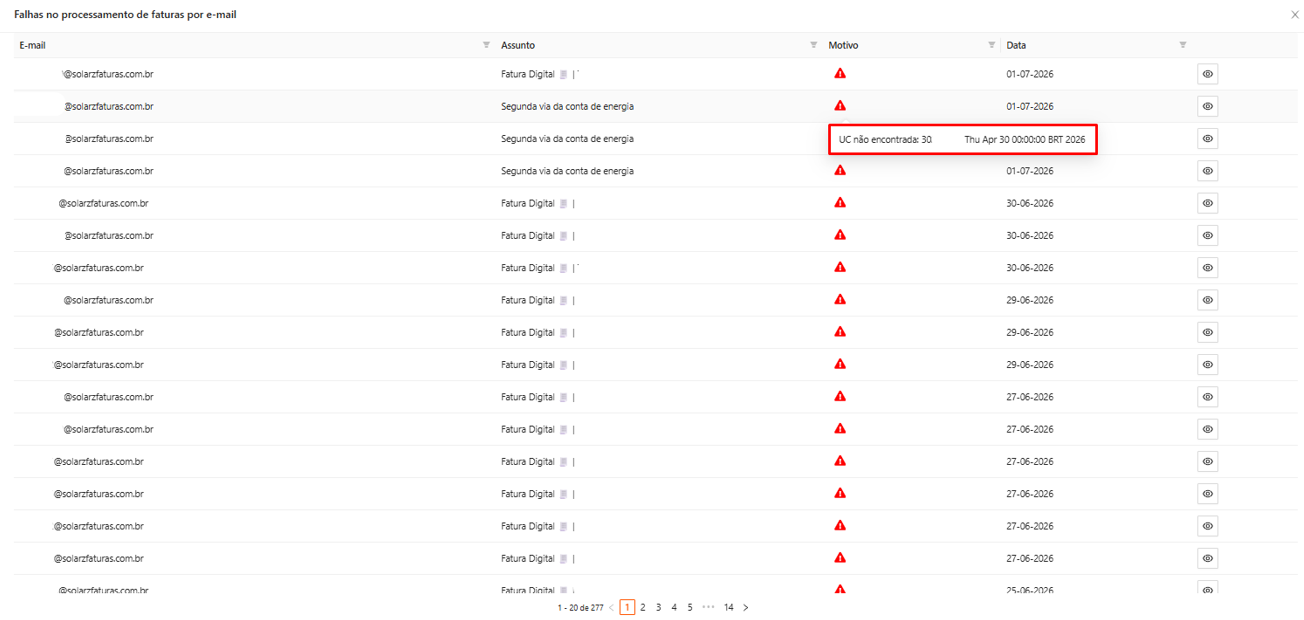Click the eye button on the UC não encontrada row
Image resolution: width=1304 pixels, height=620 pixels.
[1208, 139]
